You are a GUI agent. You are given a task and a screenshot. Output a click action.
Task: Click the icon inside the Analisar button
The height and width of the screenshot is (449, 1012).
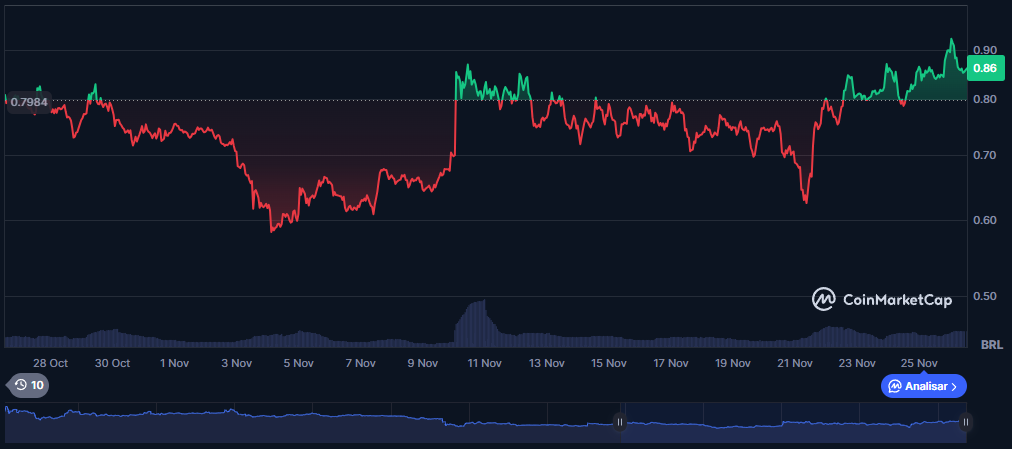893,386
